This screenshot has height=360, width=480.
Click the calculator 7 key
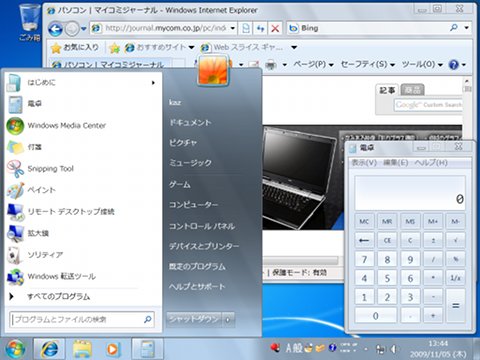(x=364, y=259)
